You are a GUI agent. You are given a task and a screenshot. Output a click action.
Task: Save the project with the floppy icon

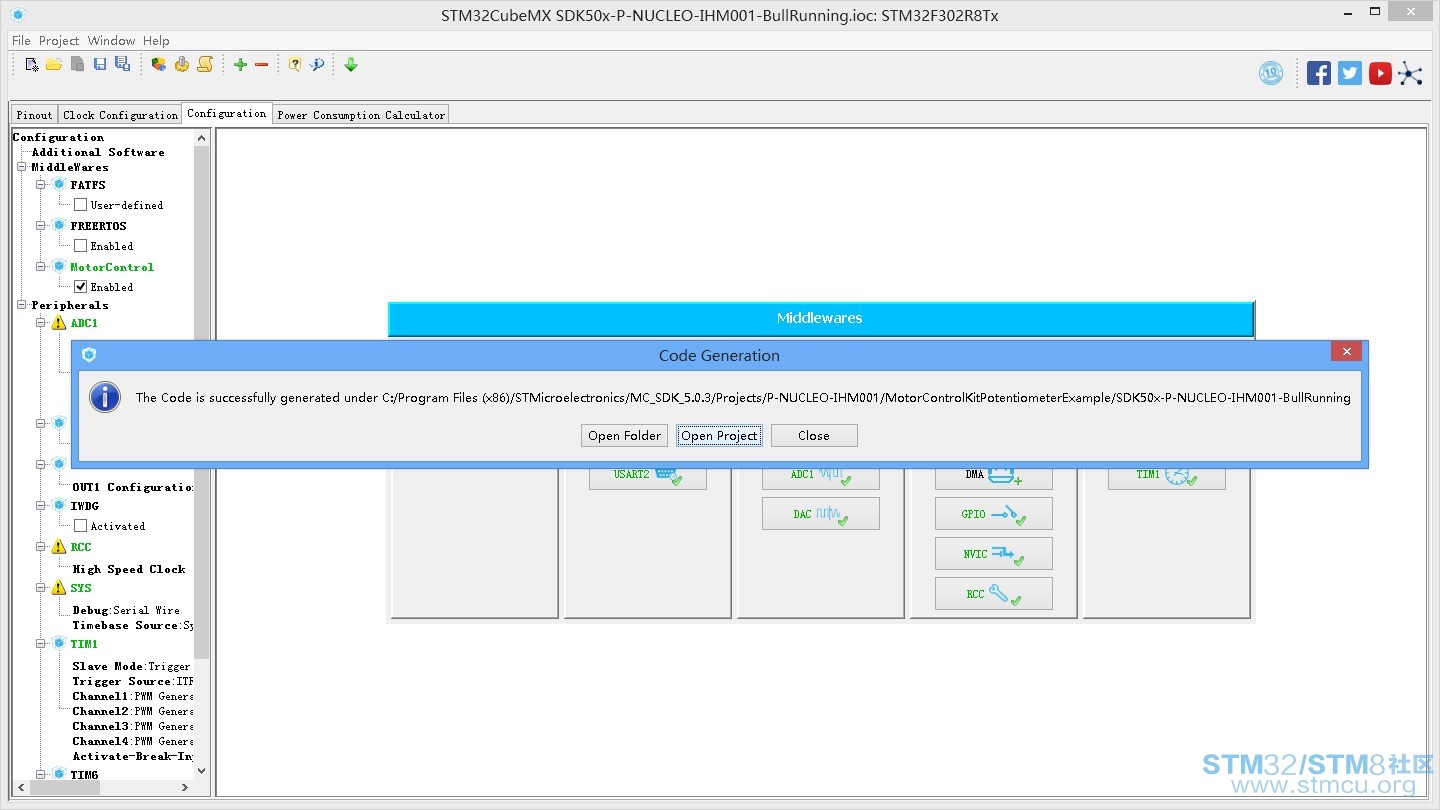coord(100,65)
